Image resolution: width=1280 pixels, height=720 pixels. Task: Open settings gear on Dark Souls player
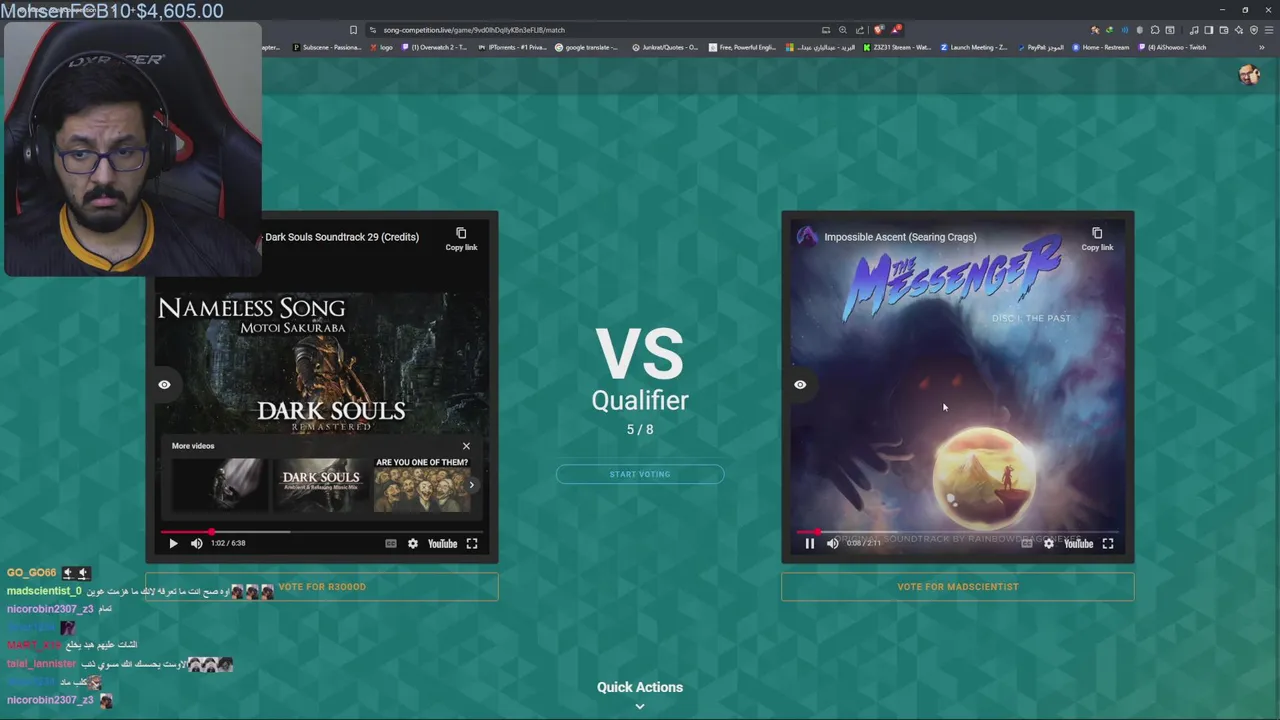[x=412, y=543]
